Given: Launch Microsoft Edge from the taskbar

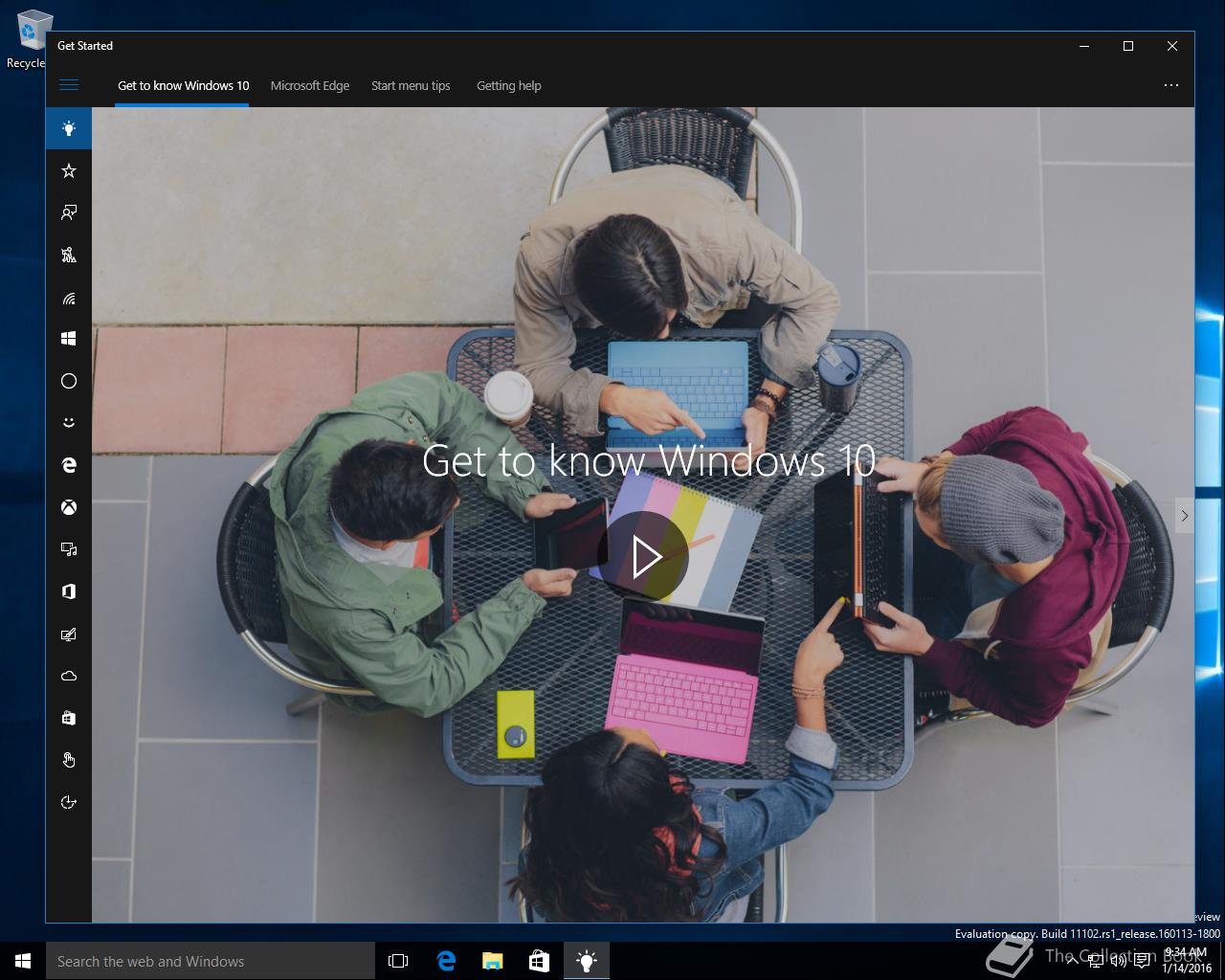Looking at the screenshot, I should tap(446, 961).
